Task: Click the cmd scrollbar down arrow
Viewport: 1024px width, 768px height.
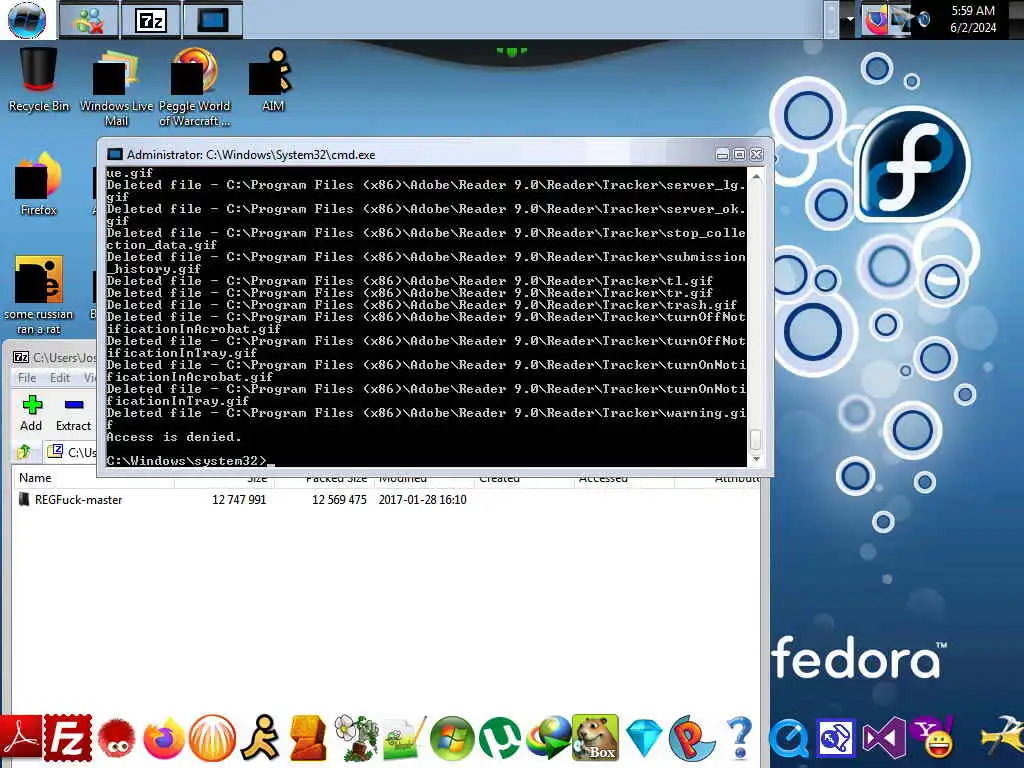Action: 756,459
